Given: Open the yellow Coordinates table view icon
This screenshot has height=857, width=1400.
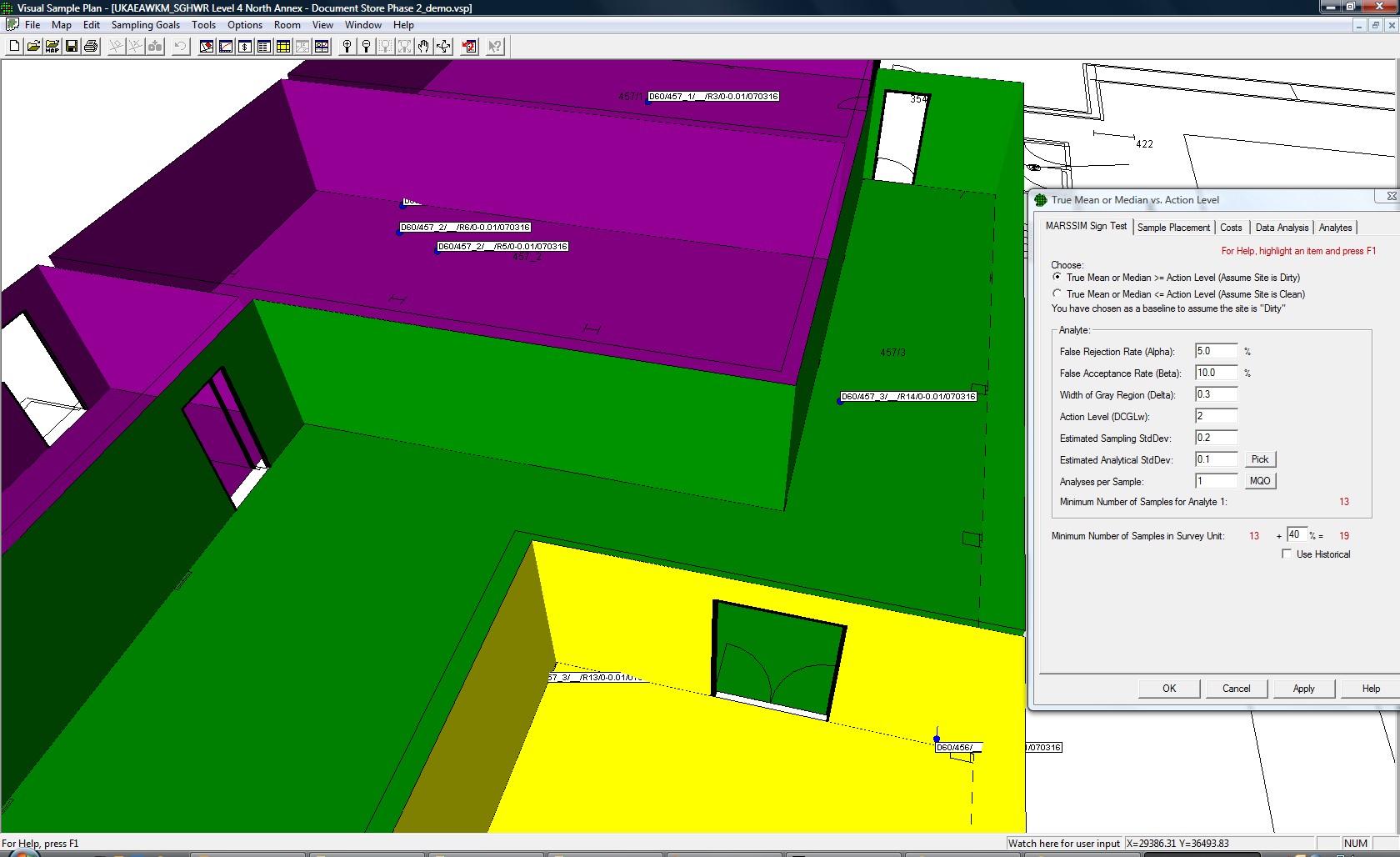Looking at the screenshot, I should 283,47.
